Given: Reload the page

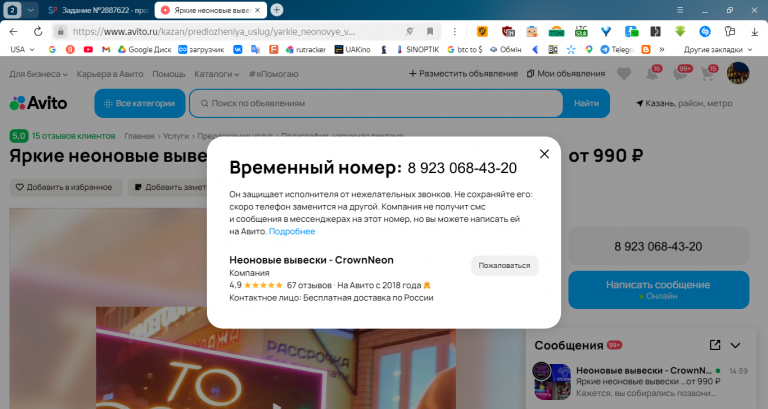Looking at the screenshot, I should tap(38, 31).
